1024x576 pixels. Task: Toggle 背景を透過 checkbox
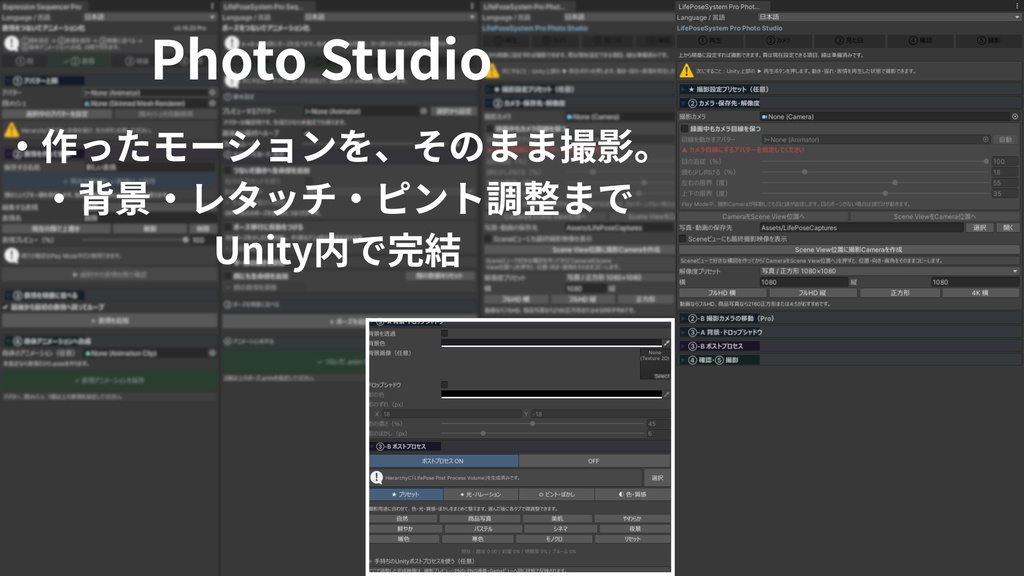tap(445, 333)
